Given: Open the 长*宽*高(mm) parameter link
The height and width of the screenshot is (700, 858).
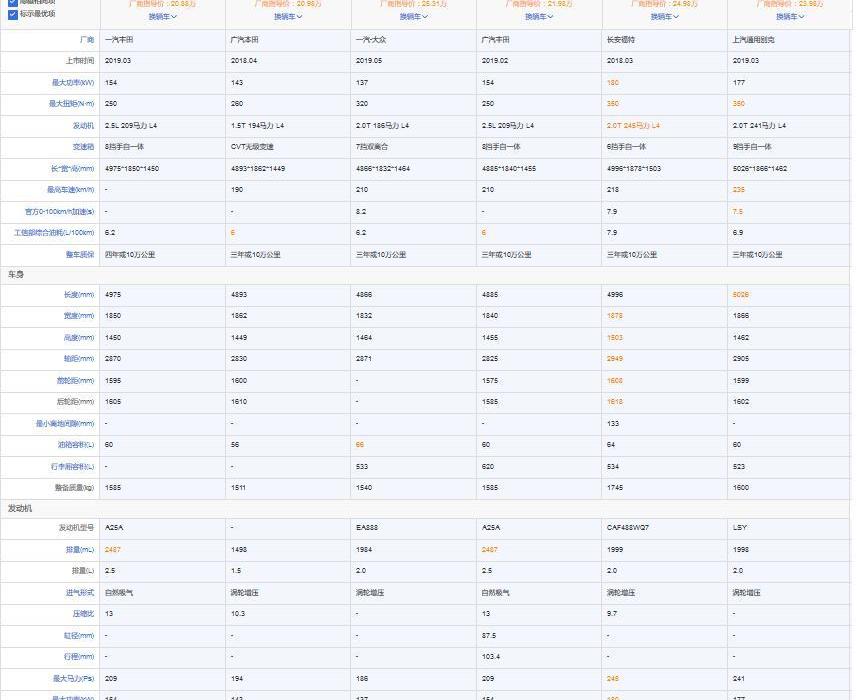Looking at the screenshot, I should (72, 169).
